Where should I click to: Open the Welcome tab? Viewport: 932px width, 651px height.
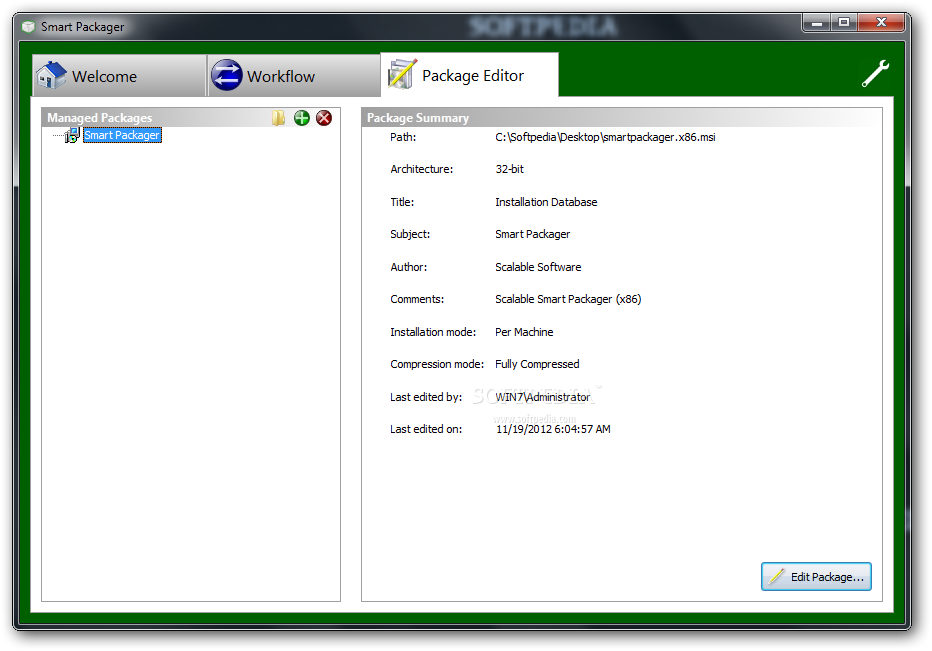(119, 76)
